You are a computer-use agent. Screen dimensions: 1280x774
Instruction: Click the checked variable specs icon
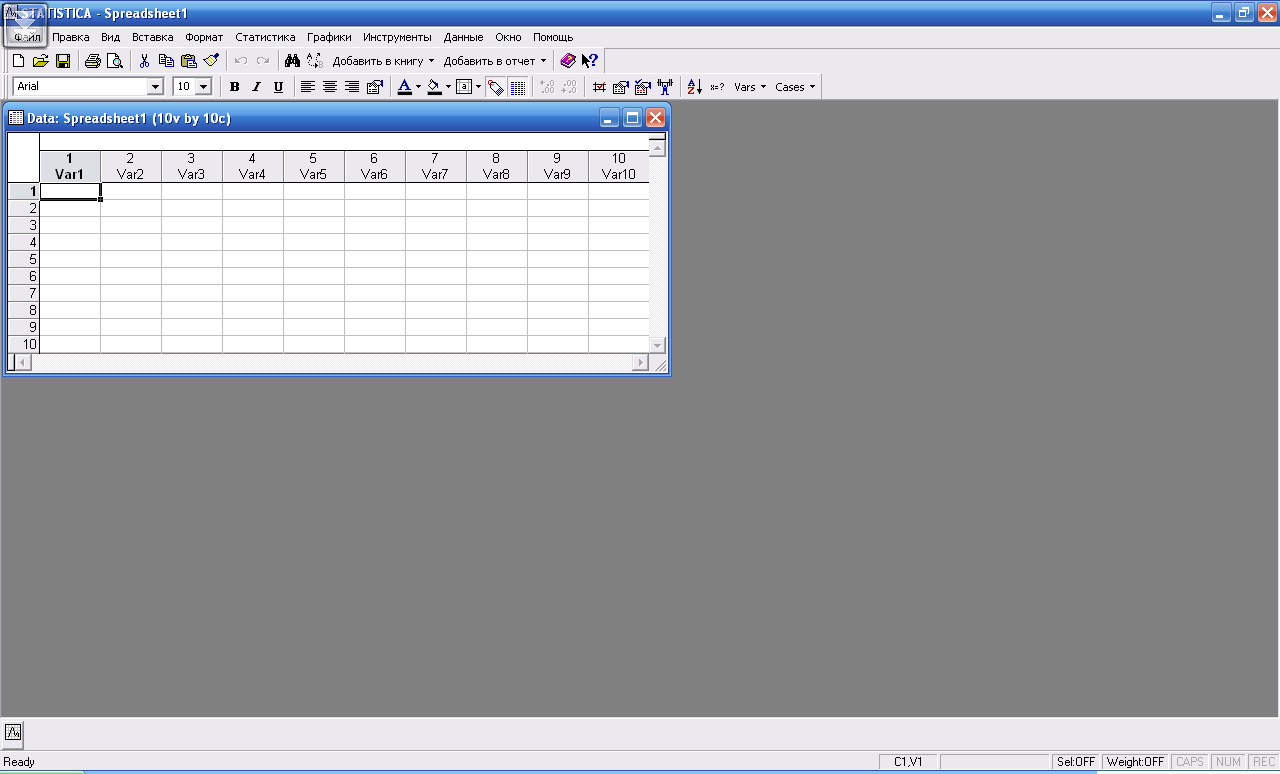point(642,87)
